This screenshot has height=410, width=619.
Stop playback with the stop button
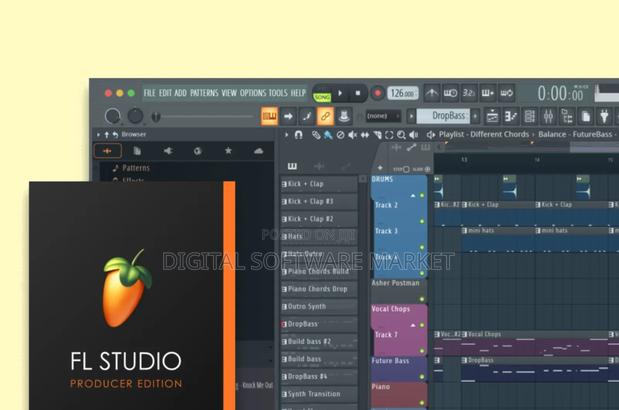358,94
